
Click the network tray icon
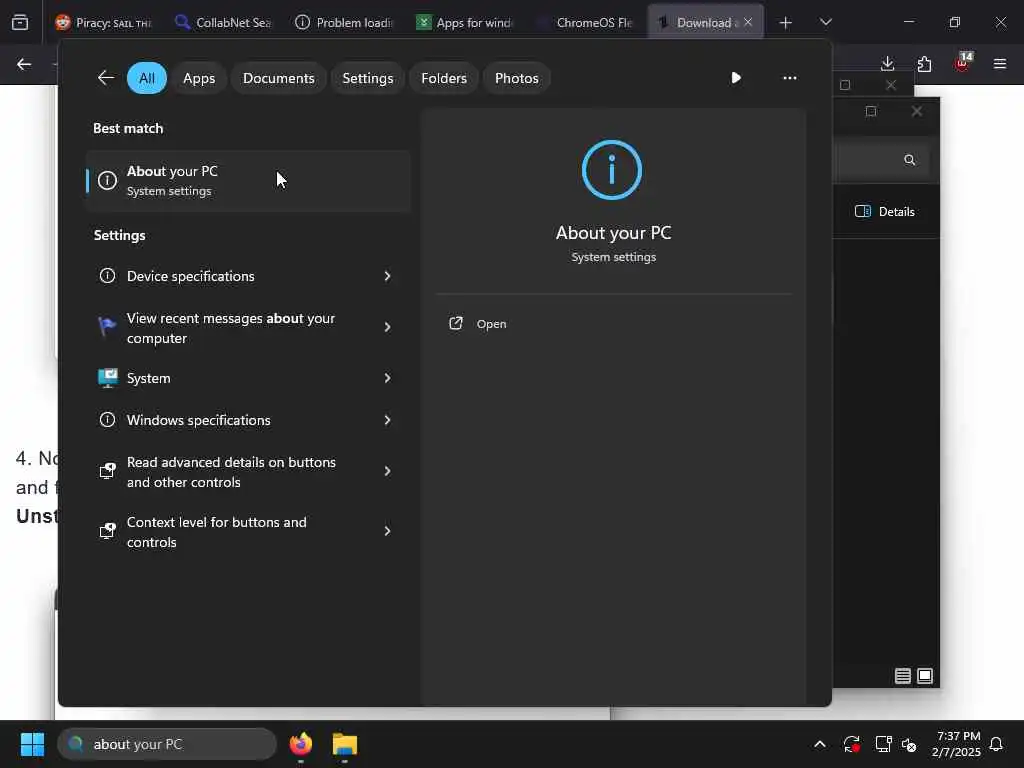coord(883,744)
